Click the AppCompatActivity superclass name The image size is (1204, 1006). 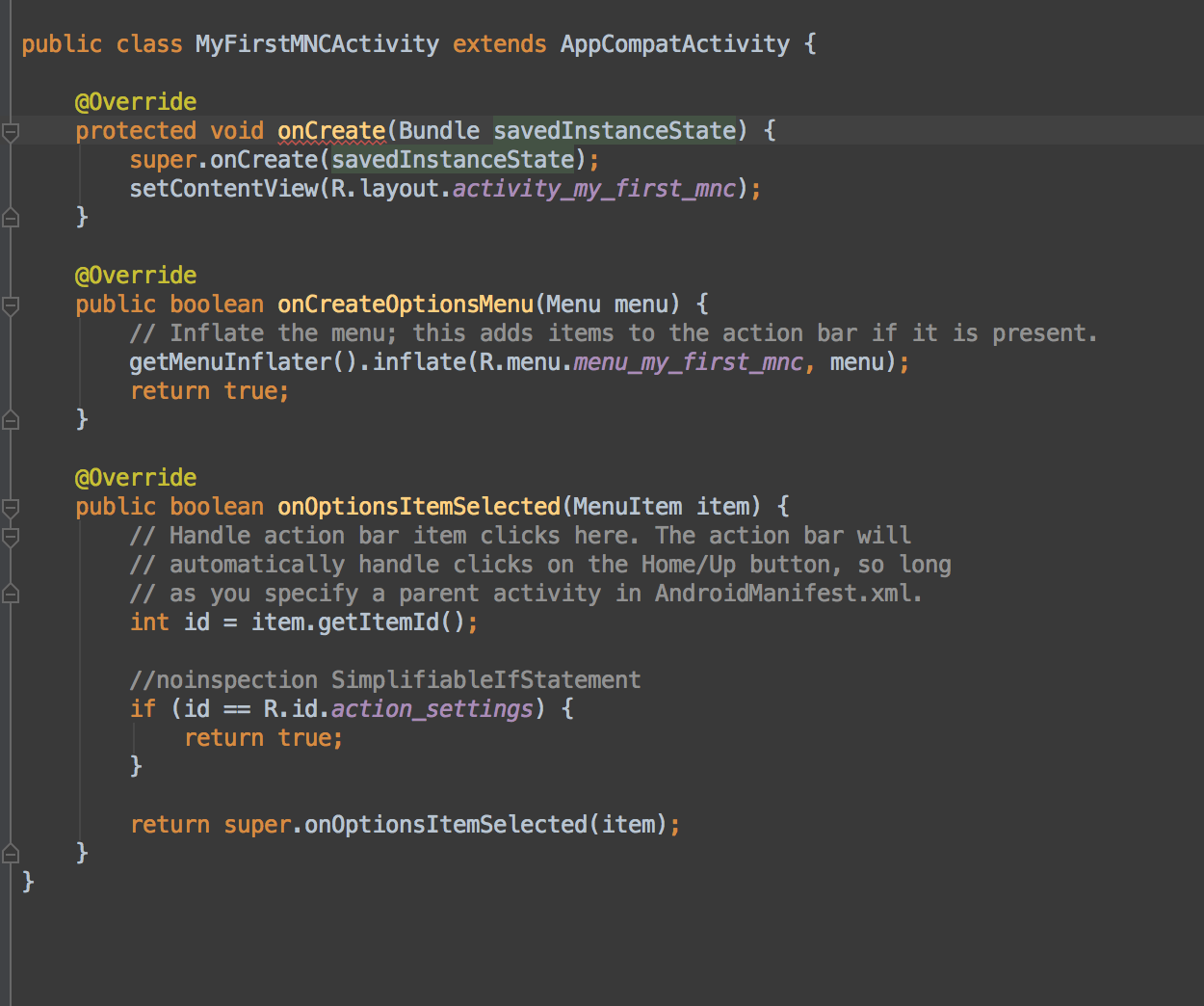(x=675, y=44)
